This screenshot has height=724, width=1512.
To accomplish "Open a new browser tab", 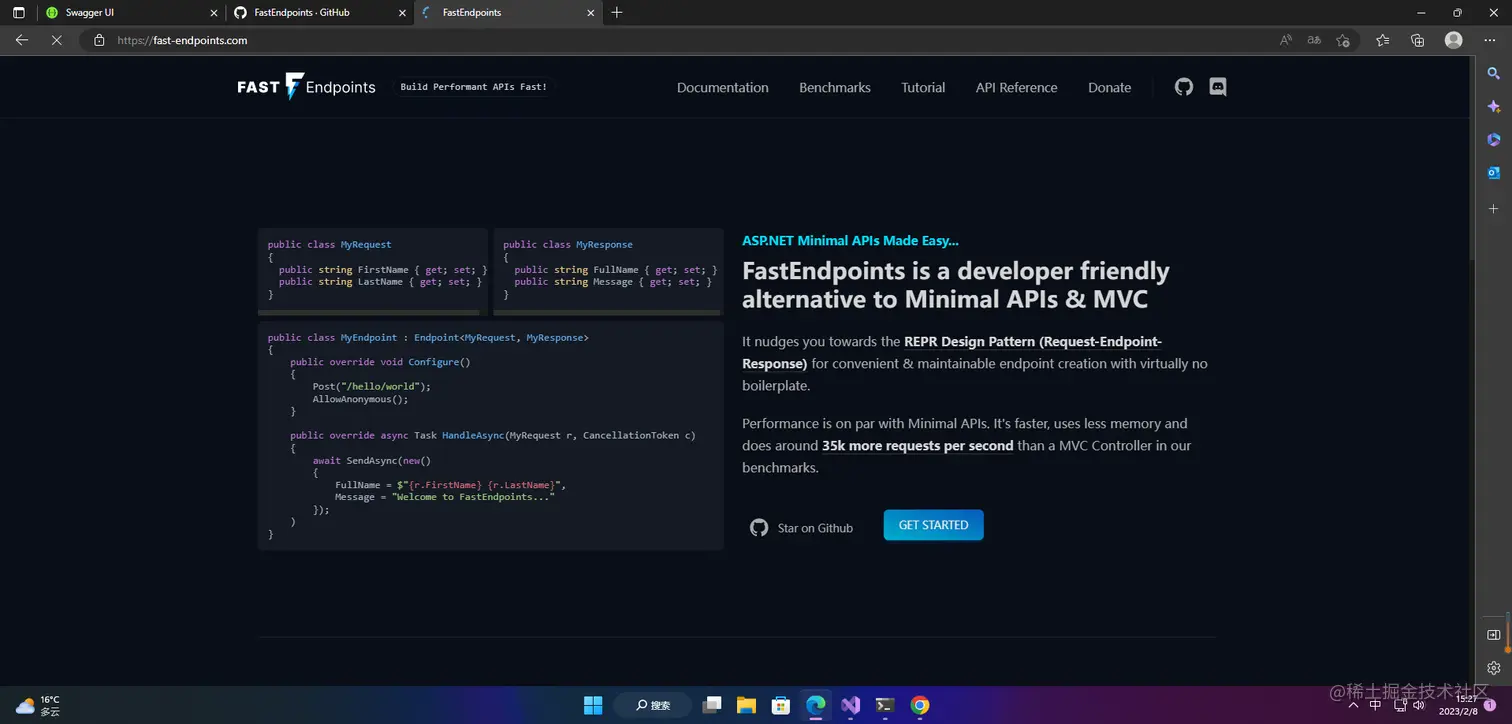I will pyautogui.click(x=617, y=13).
